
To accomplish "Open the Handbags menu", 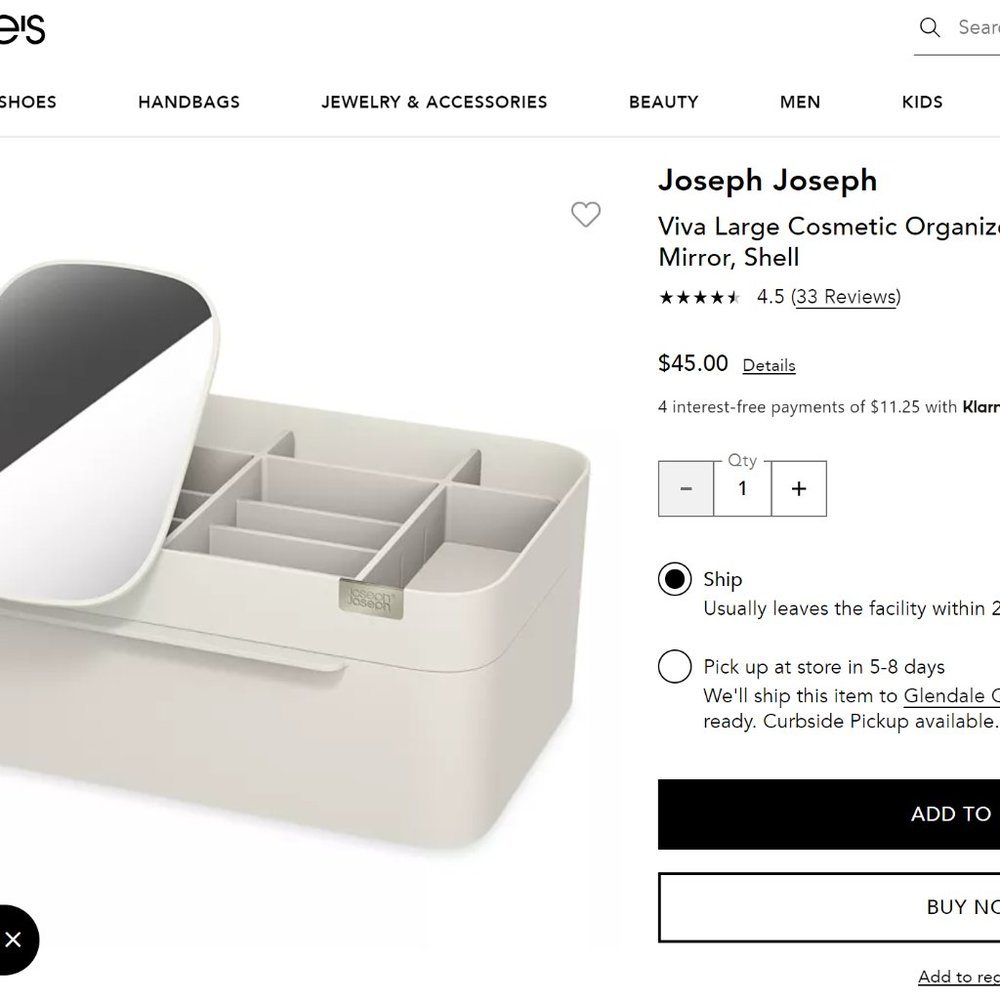I will [189, 102].
